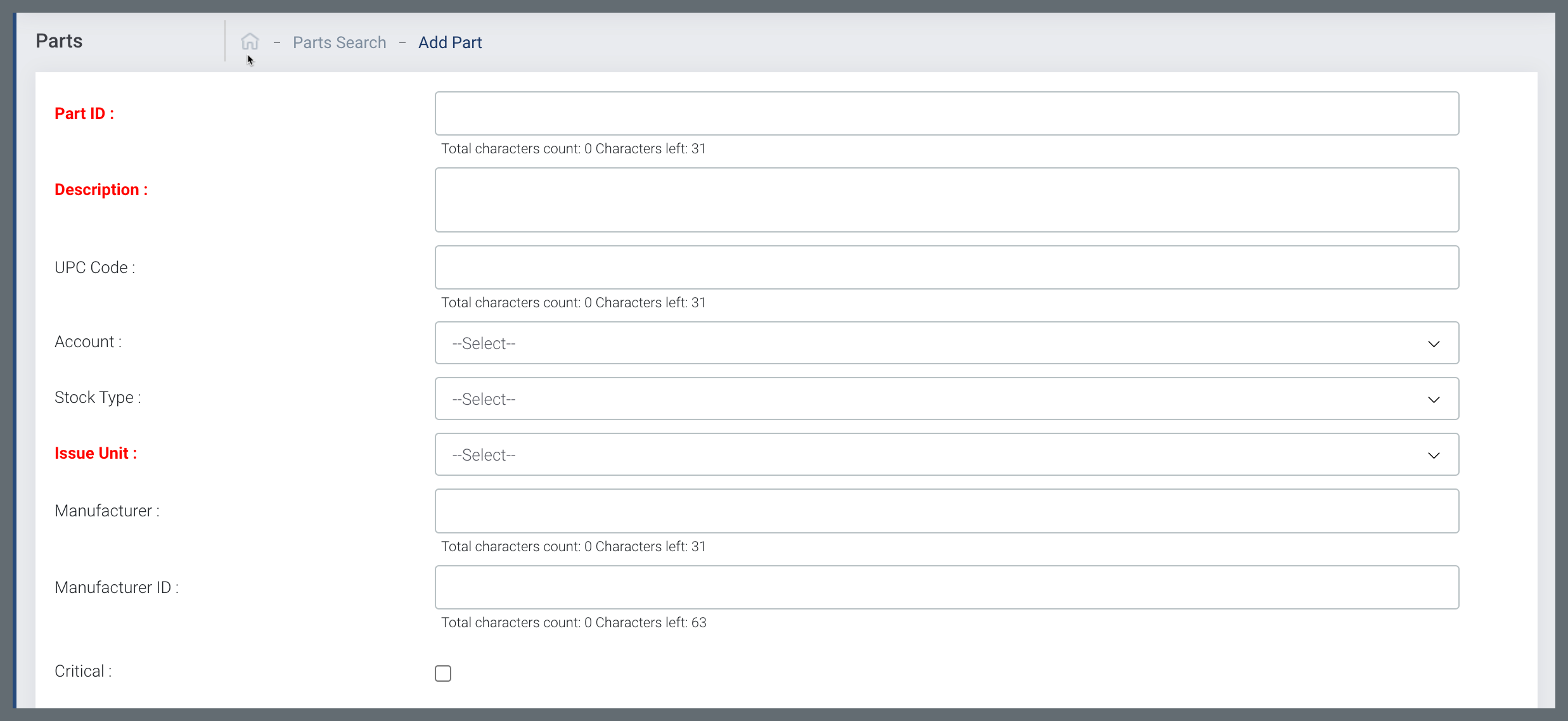Focus the Part ID text field

(946, 113)
